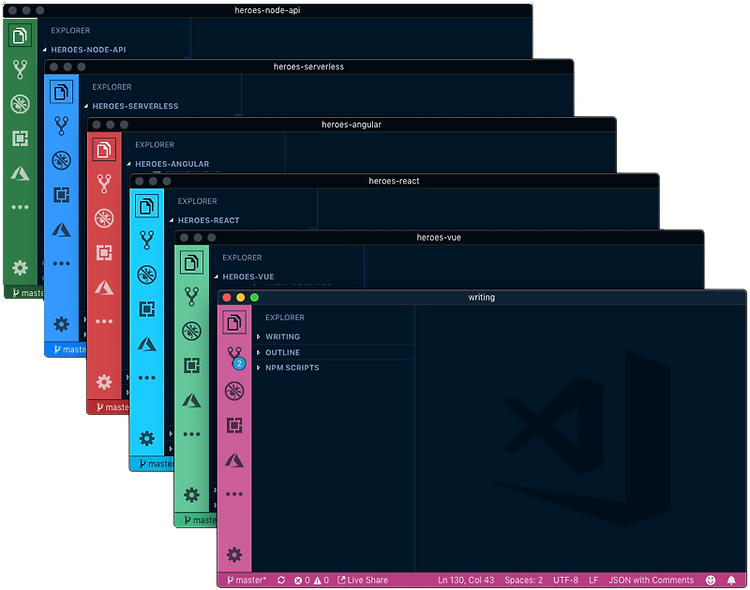Open Source Control in heroes-vue window
The width and height of the screenshot is (750, 590).
tap(191, 297)
